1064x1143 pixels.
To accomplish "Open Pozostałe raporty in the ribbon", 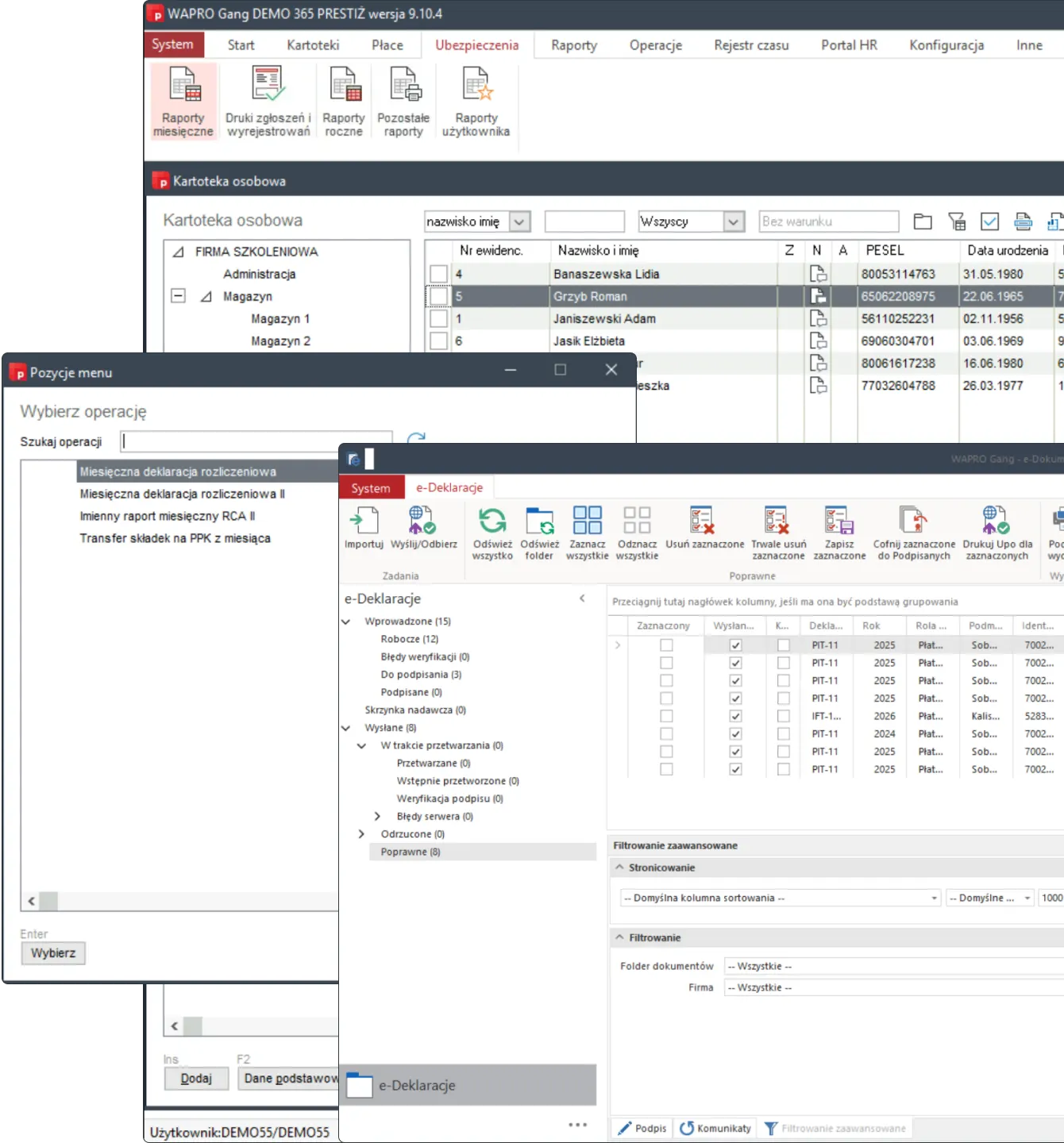I will 403,102.
